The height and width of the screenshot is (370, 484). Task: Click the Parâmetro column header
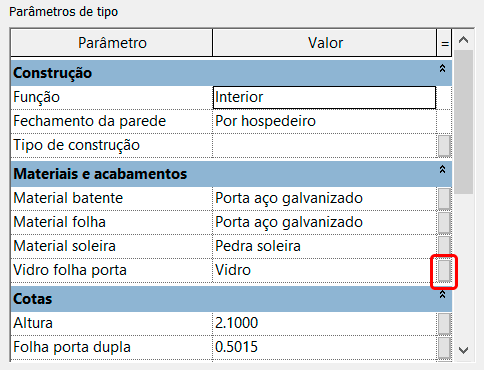point(112,43)
